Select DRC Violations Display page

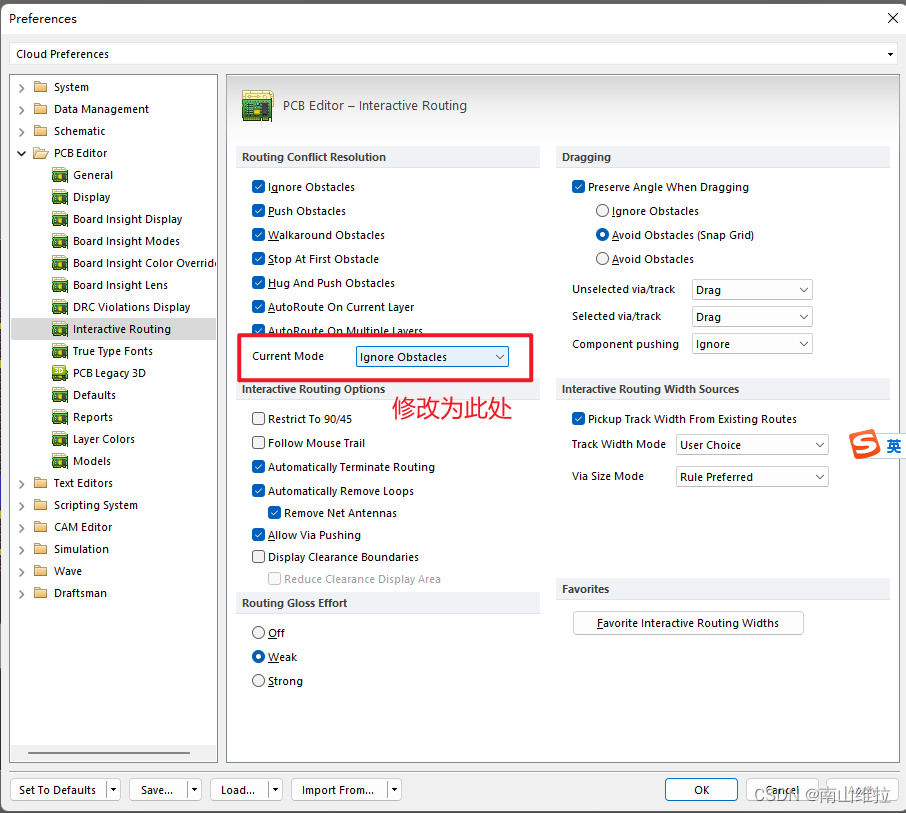(131, 307)
